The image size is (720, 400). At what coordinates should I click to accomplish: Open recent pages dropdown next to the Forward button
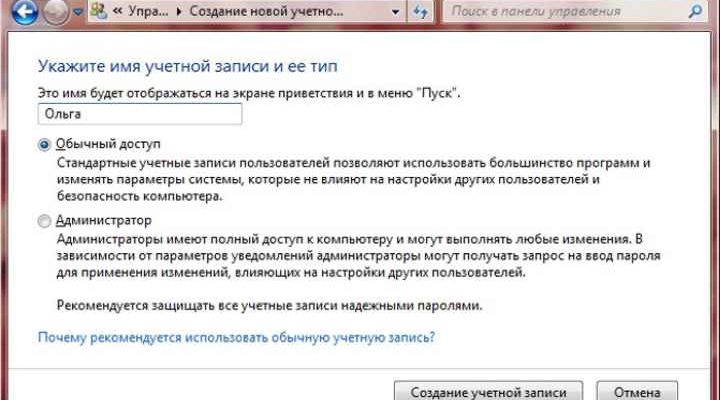pyautogui.click(x=78, y=12)
